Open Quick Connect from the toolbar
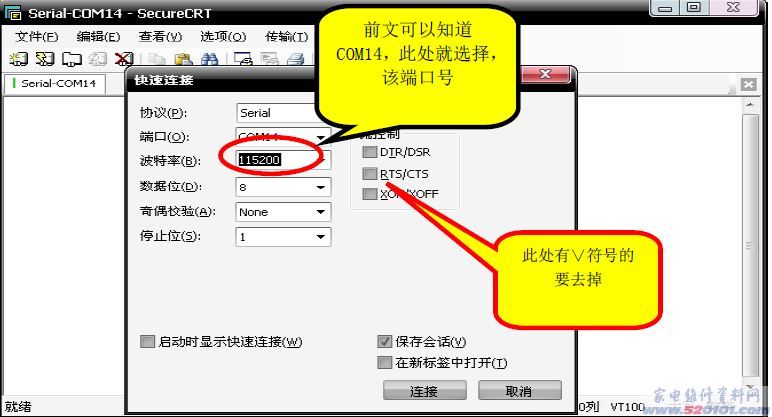This screenshot has width=772, height=417. click(45, 59)
